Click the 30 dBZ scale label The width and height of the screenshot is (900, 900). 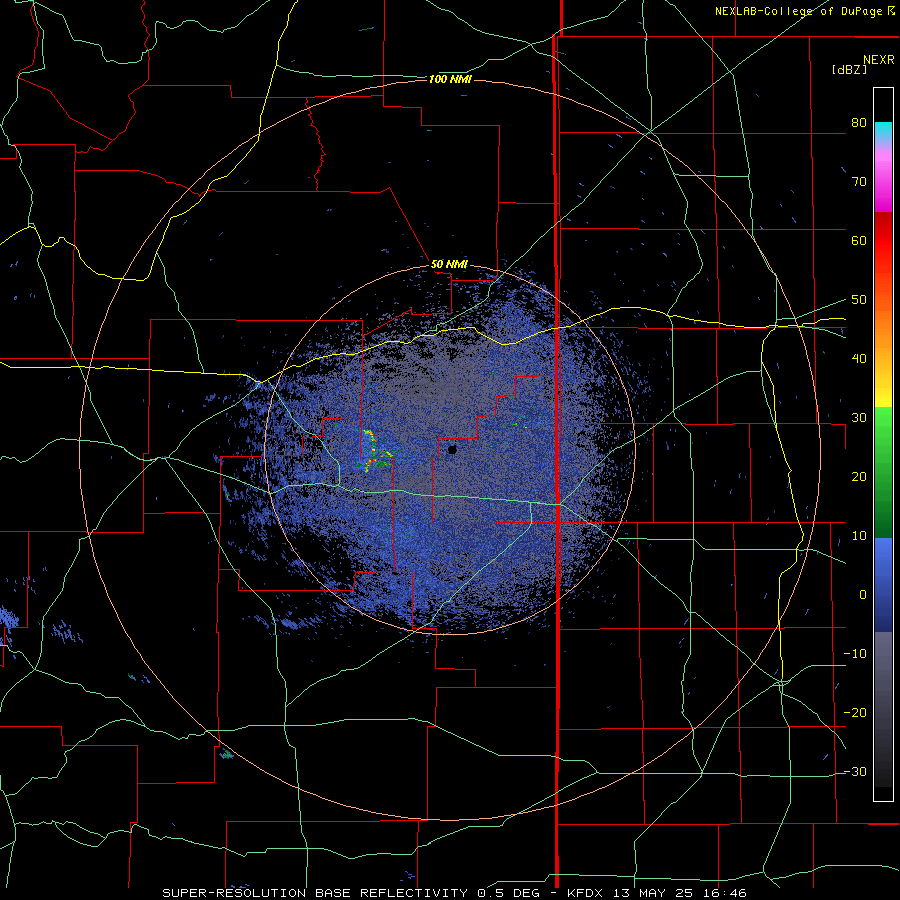859,418
